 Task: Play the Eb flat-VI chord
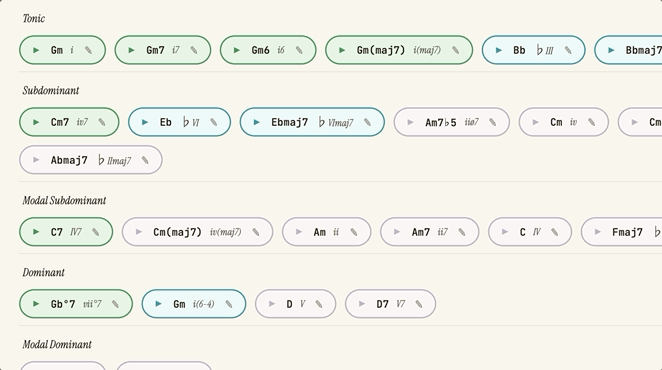145,122
